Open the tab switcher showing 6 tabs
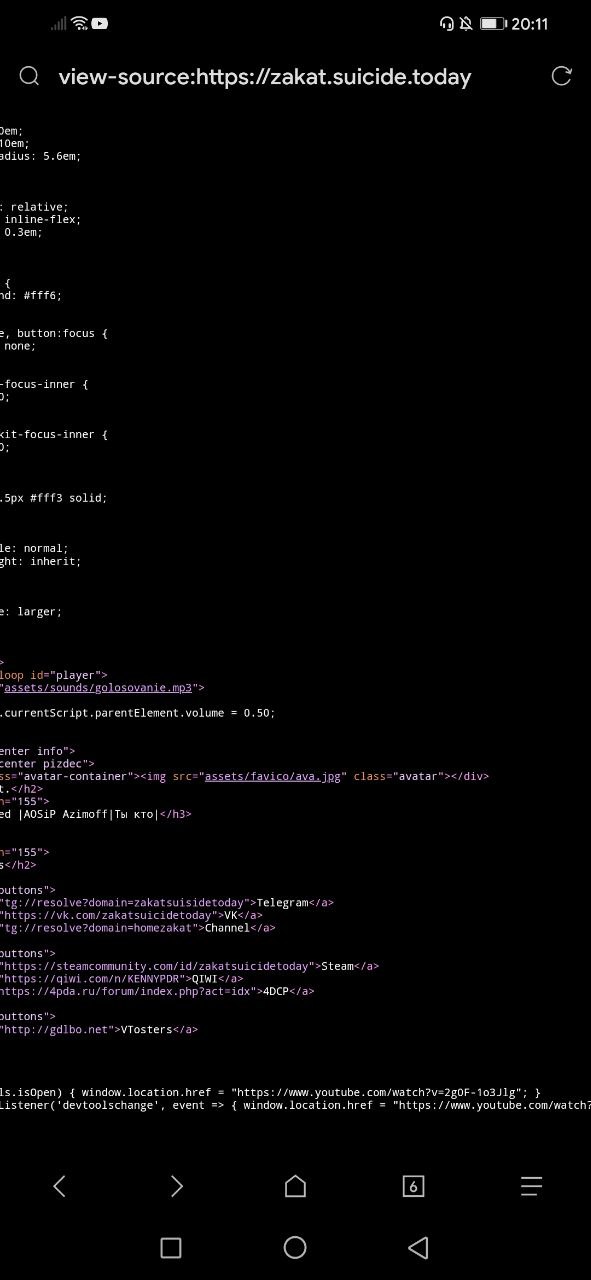This screenshot has height=1280, width=591. coord(413,1186)
